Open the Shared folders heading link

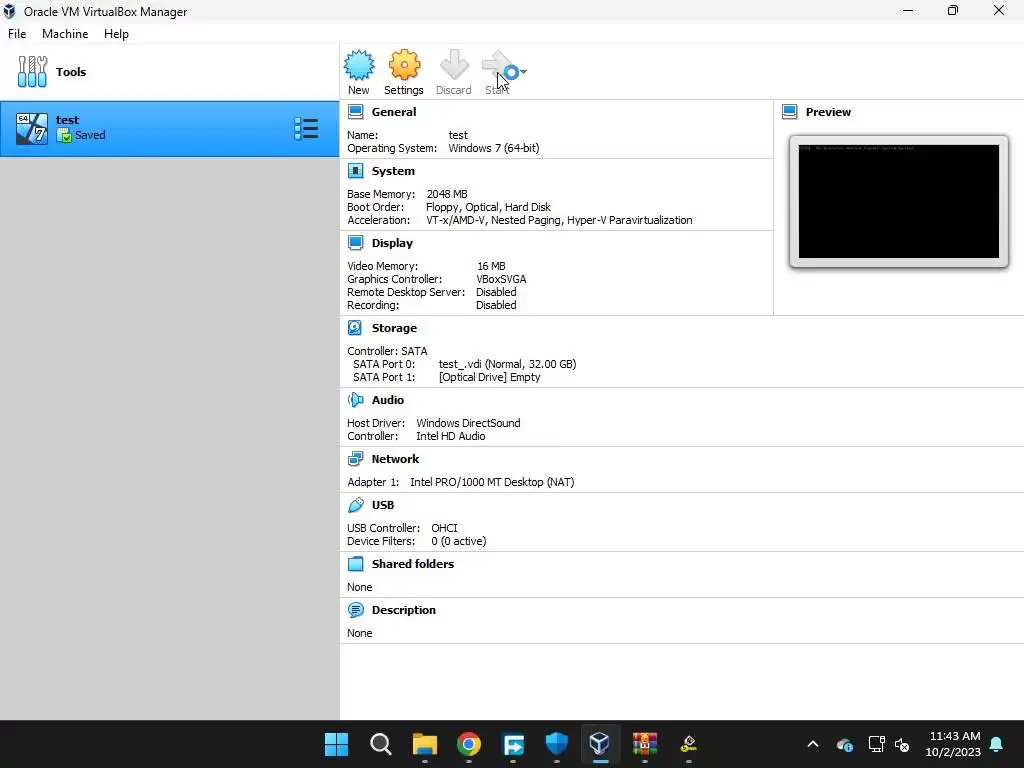click(413, 564)
